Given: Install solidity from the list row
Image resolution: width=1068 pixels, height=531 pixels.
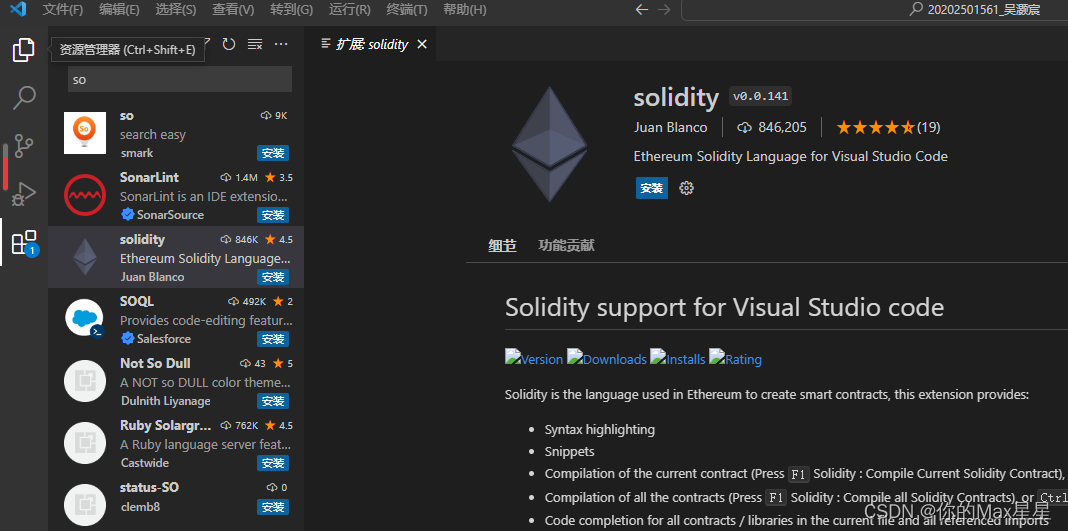Looking at the screenshot, I should (x=273, y=277).
